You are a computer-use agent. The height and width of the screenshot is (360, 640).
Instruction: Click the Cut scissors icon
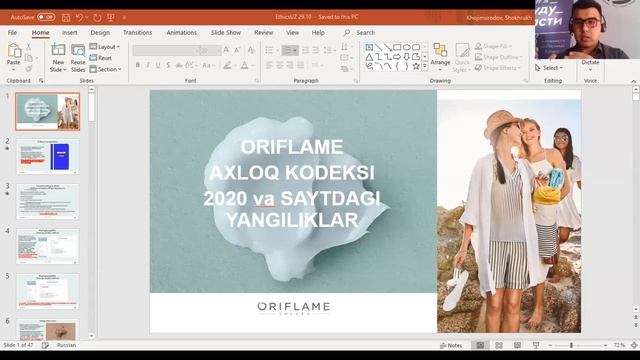29,47
